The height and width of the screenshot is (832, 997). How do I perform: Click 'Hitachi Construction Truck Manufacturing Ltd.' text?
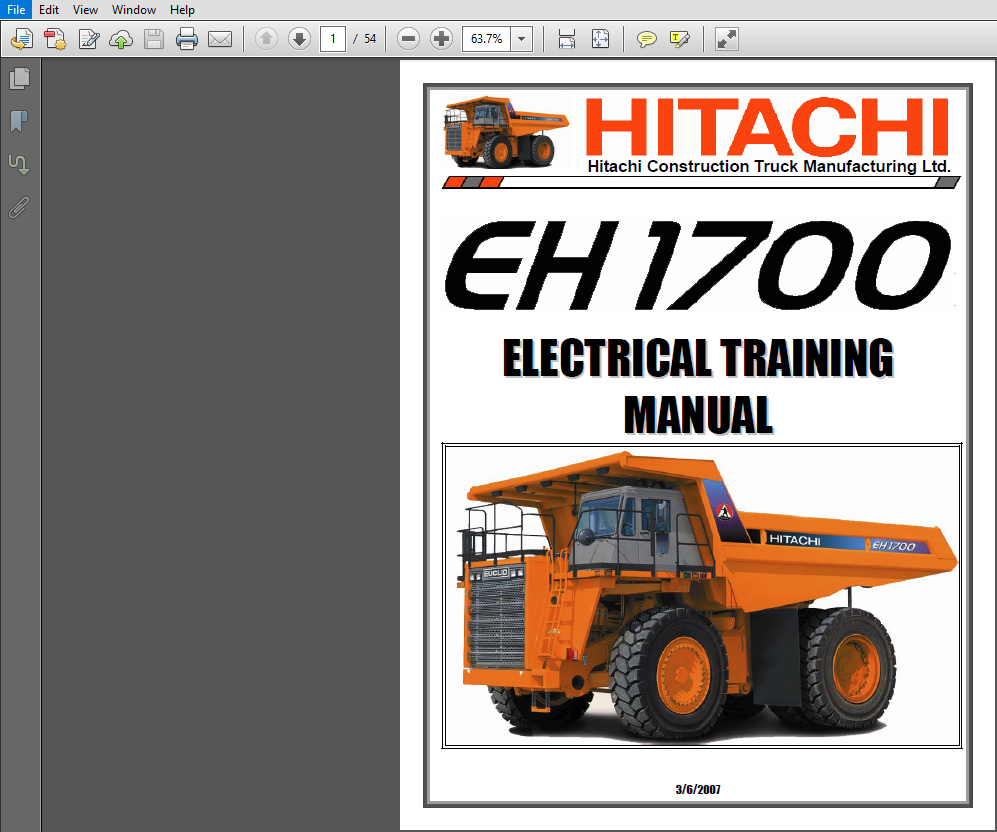click(x=769, y=167)
